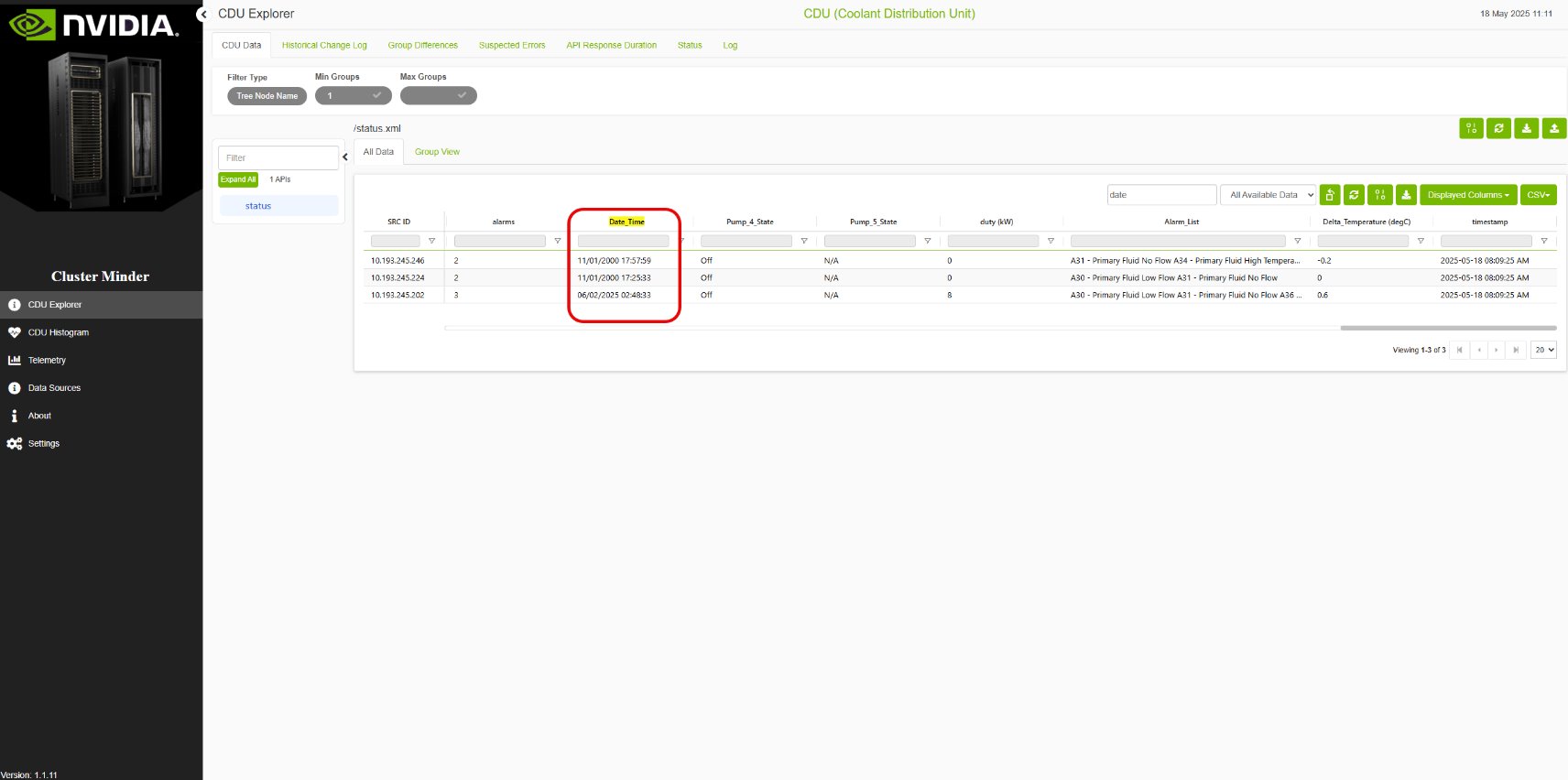Viewport: 1568px width, 780px height.
Task: Select the status API tree node
Action: [278, 206]
